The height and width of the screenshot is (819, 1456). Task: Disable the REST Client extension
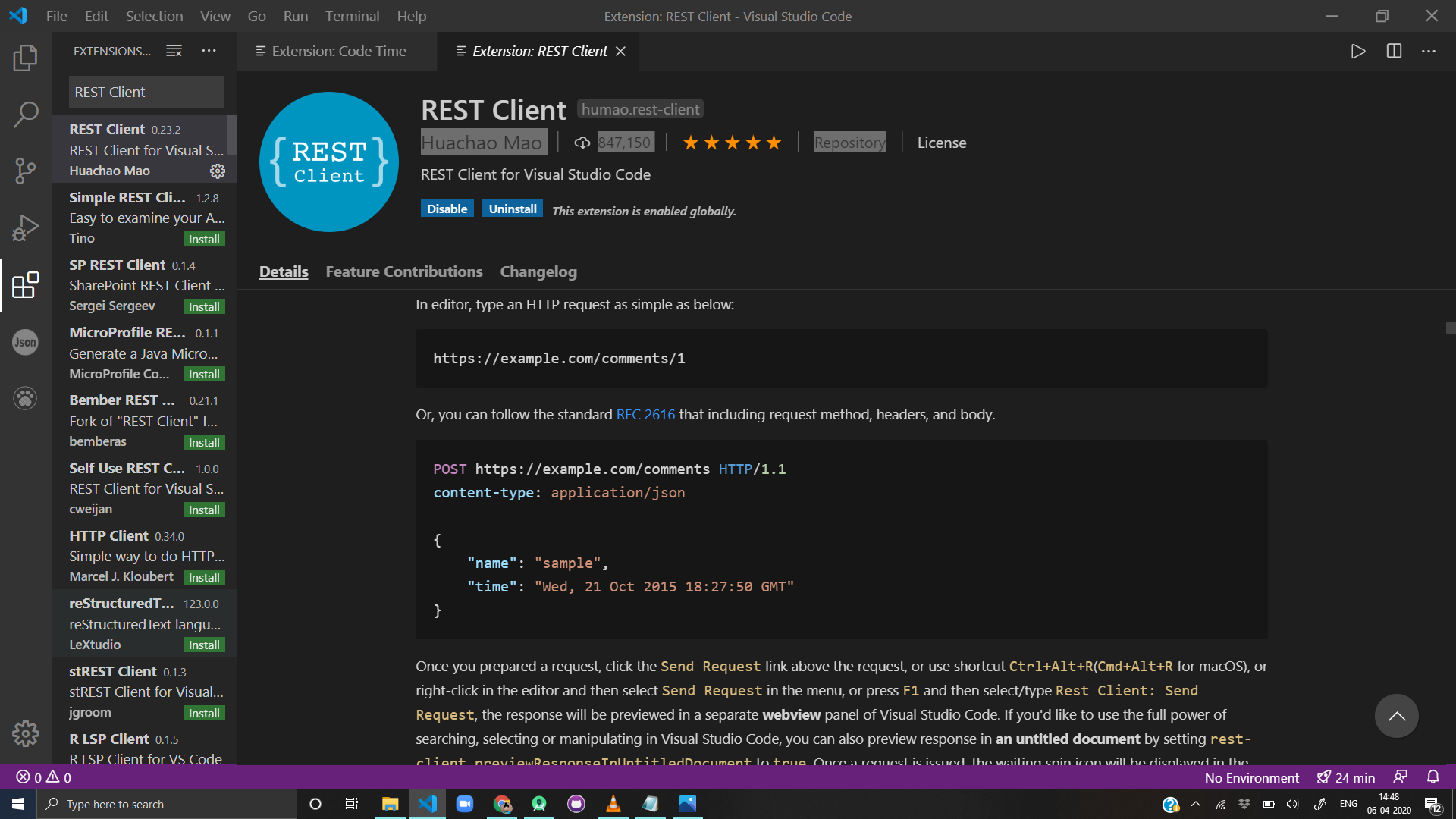[447, 209]
